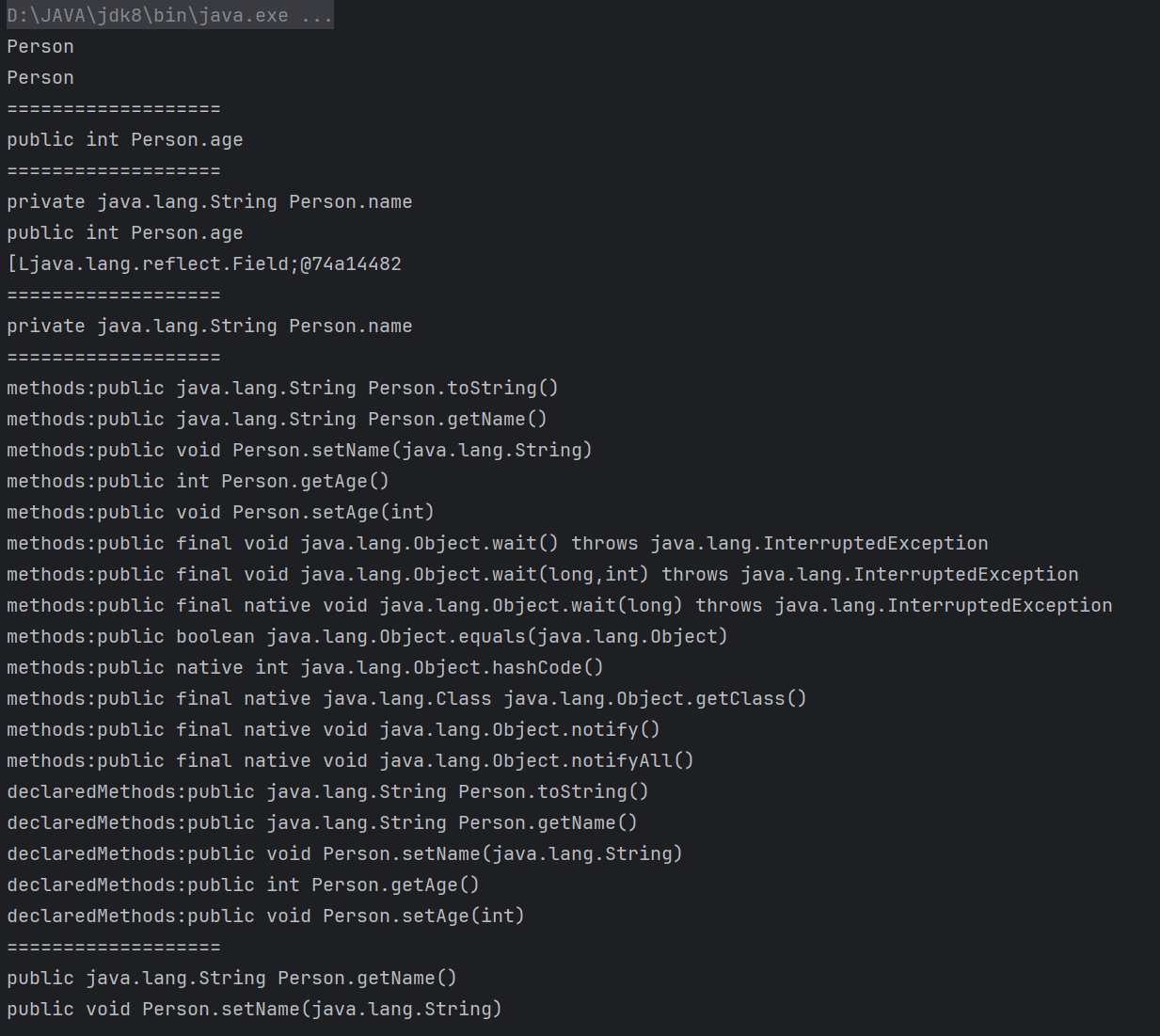Viewport: 1160px width, 1036px height.
Task: Click the 'methods:public void Person.setName' line
Action: (x=299, y=451)
